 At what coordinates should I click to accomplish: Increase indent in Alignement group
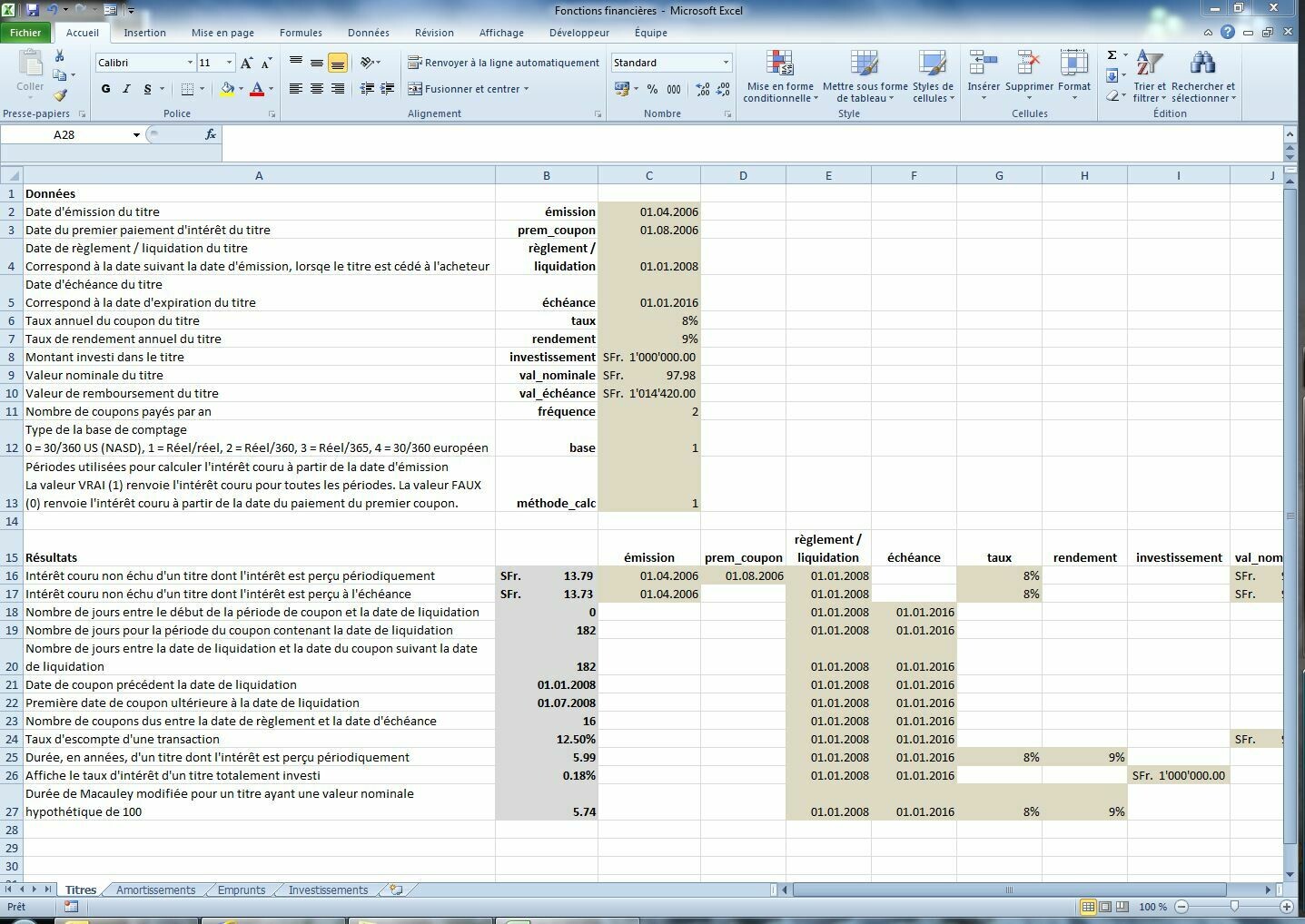388,89
